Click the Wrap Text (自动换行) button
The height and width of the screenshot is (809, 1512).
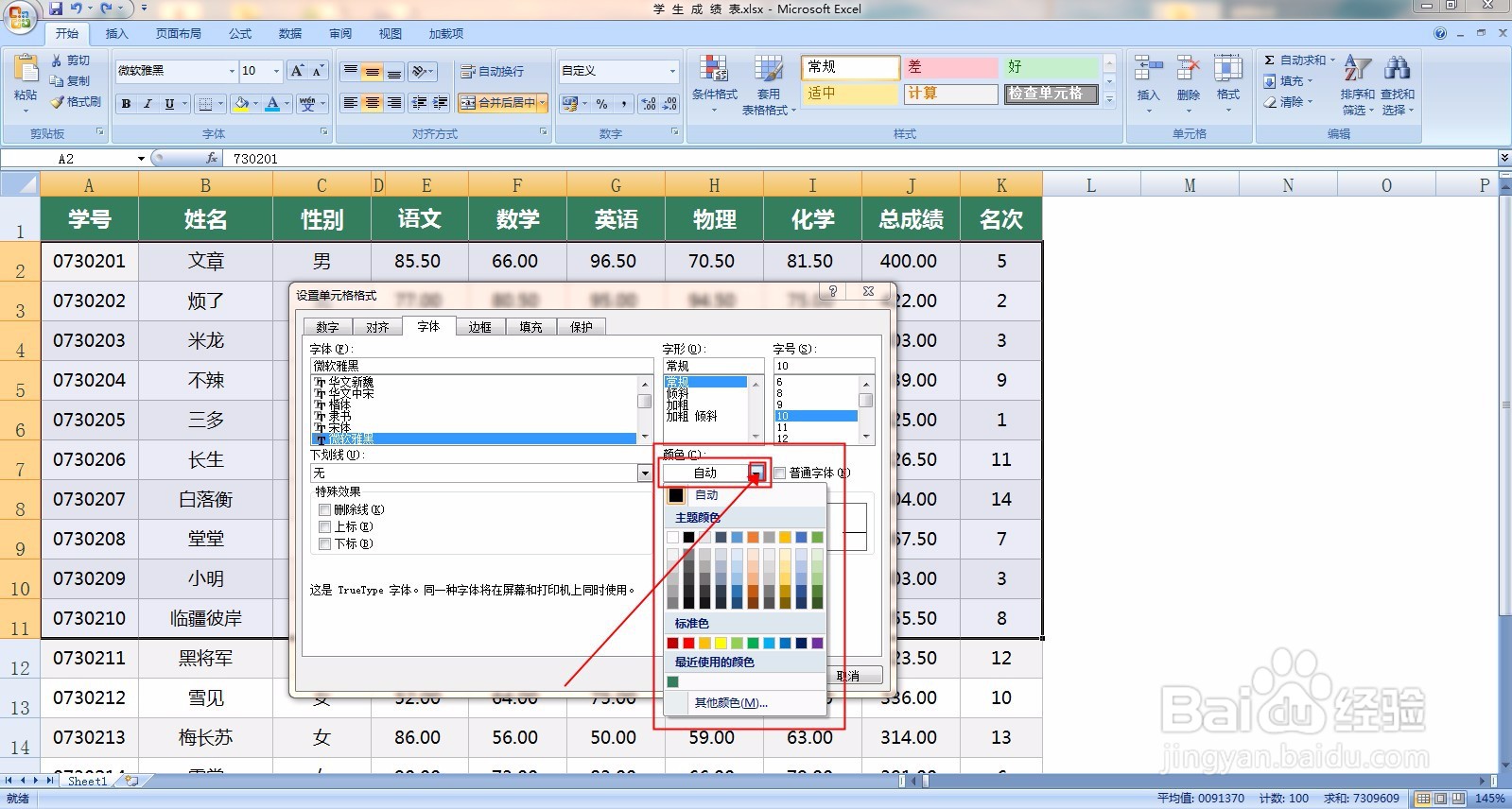pyautogui.click(x=492, y=72)
